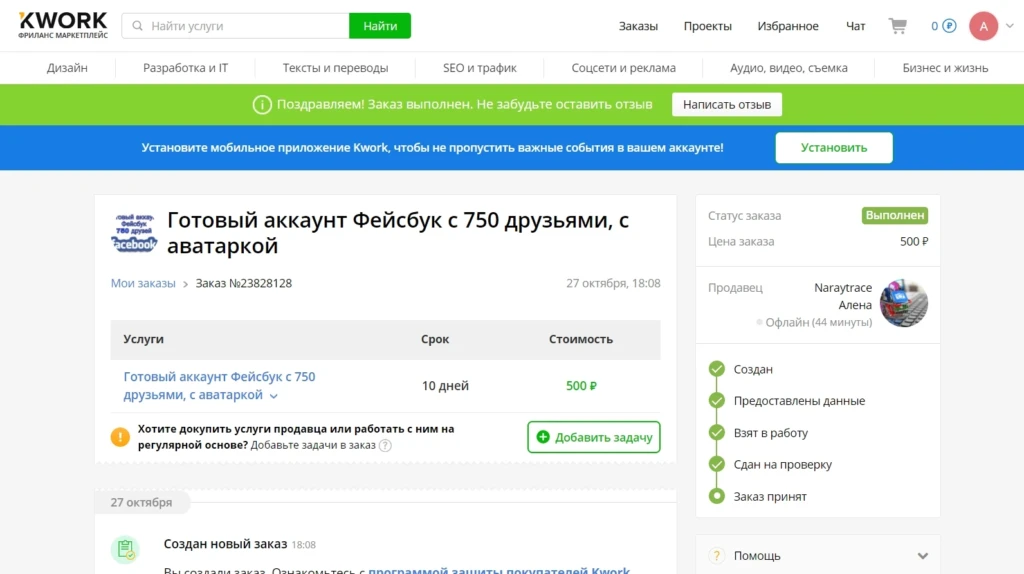Open the seller name Narаytrace Алена

(x=842, y=296)
